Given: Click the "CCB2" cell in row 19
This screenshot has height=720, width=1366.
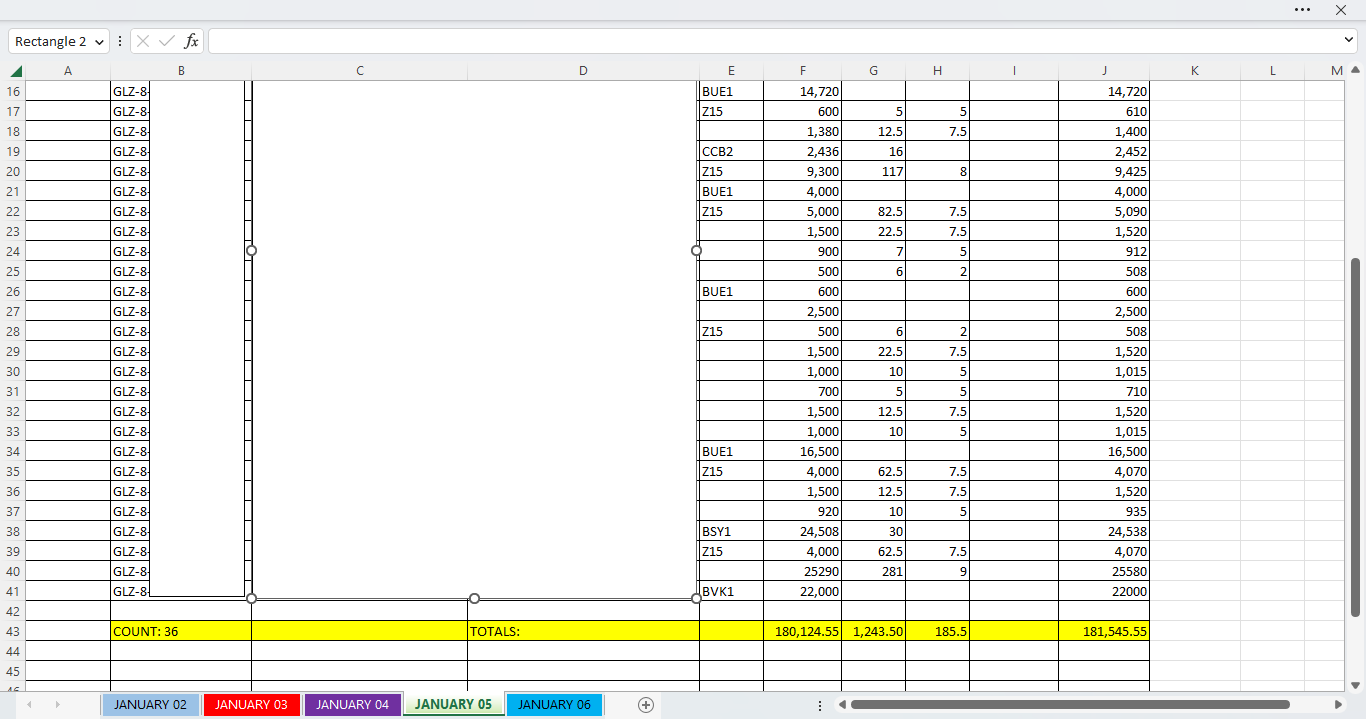Looking at the screenshot, I should point(731,151).
